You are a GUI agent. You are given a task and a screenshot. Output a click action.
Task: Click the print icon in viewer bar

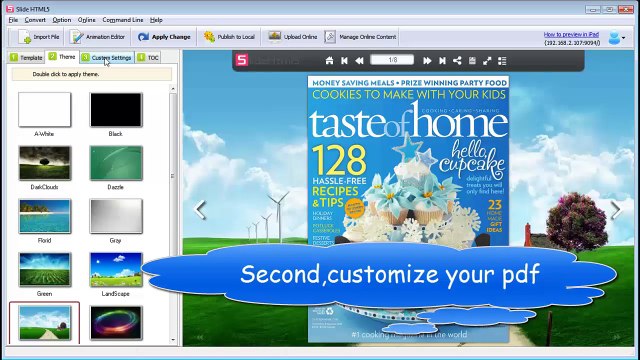472,61
